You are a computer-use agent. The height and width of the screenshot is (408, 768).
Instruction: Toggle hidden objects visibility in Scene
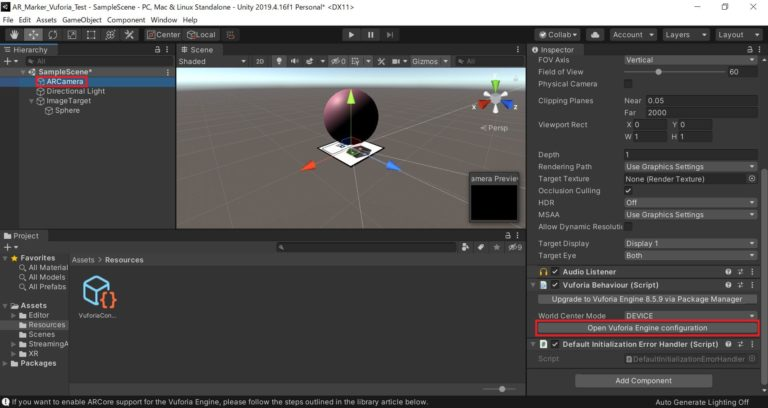point(337,61)
